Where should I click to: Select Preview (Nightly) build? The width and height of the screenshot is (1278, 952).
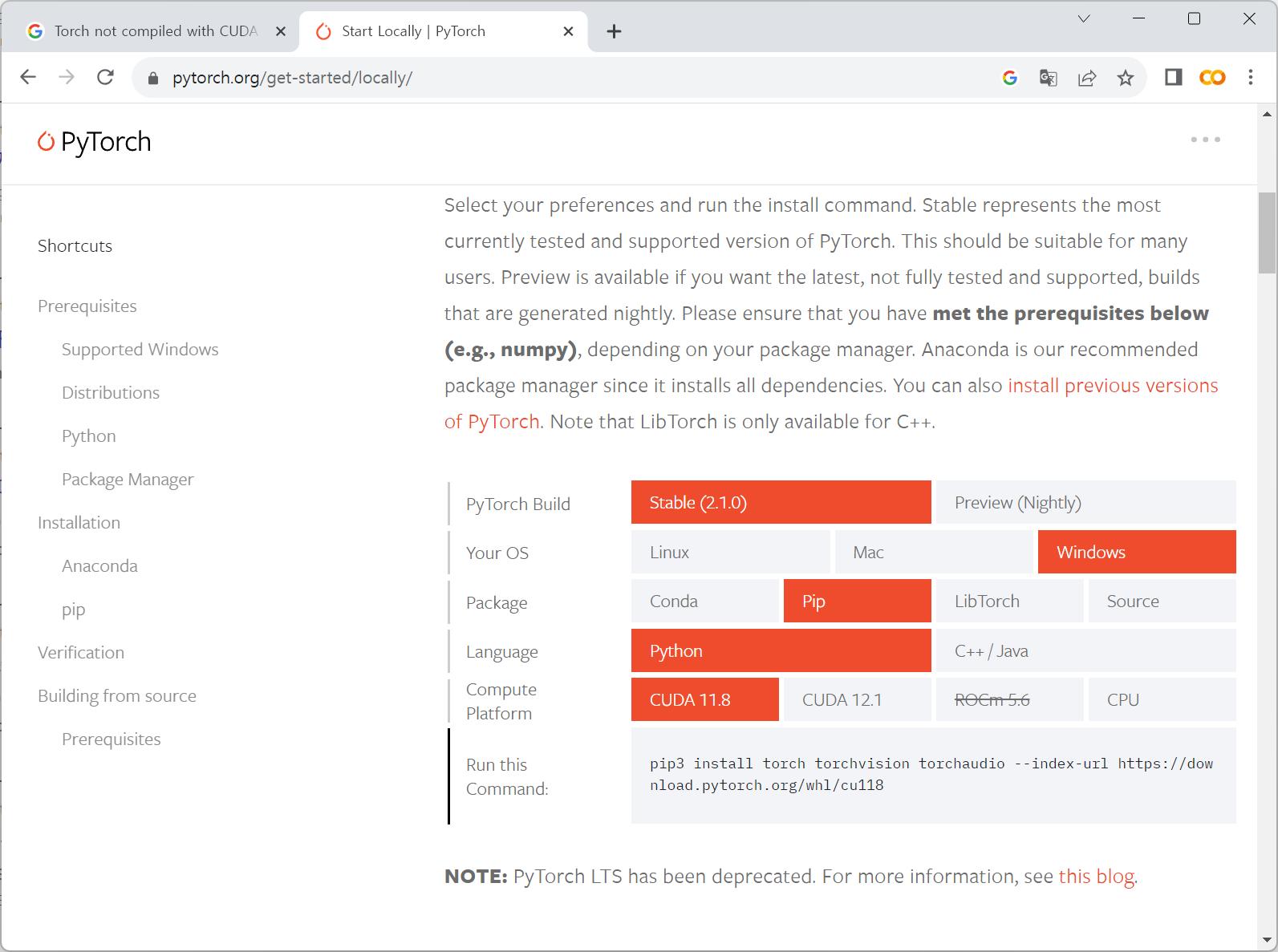pyautogui.click(x=1086, y=502)
